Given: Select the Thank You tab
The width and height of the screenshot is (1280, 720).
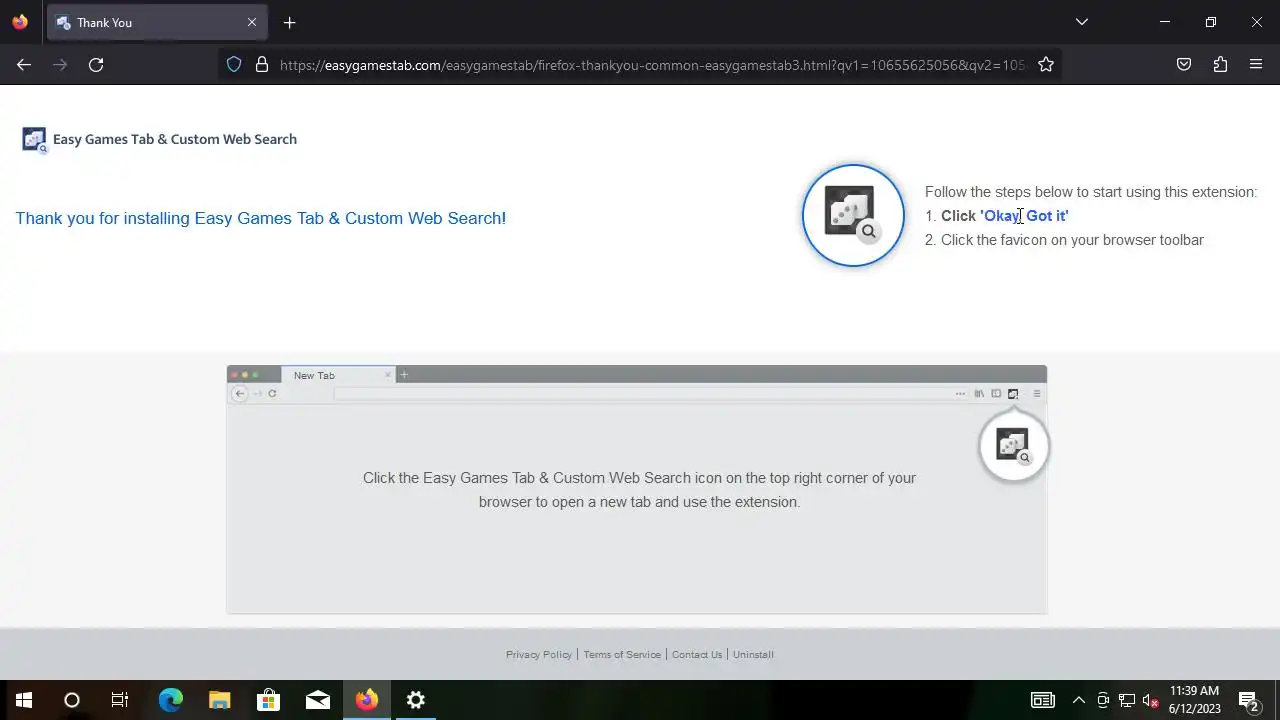Looking at the screenshot, I should pyautogui.click(x=157, y=22).
